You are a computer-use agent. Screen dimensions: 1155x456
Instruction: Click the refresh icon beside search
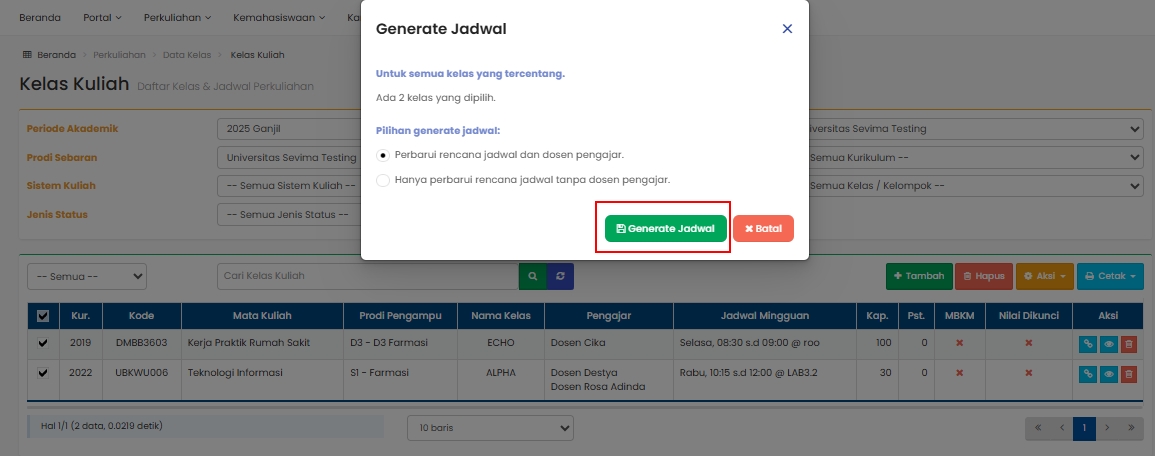pos(560,276)
